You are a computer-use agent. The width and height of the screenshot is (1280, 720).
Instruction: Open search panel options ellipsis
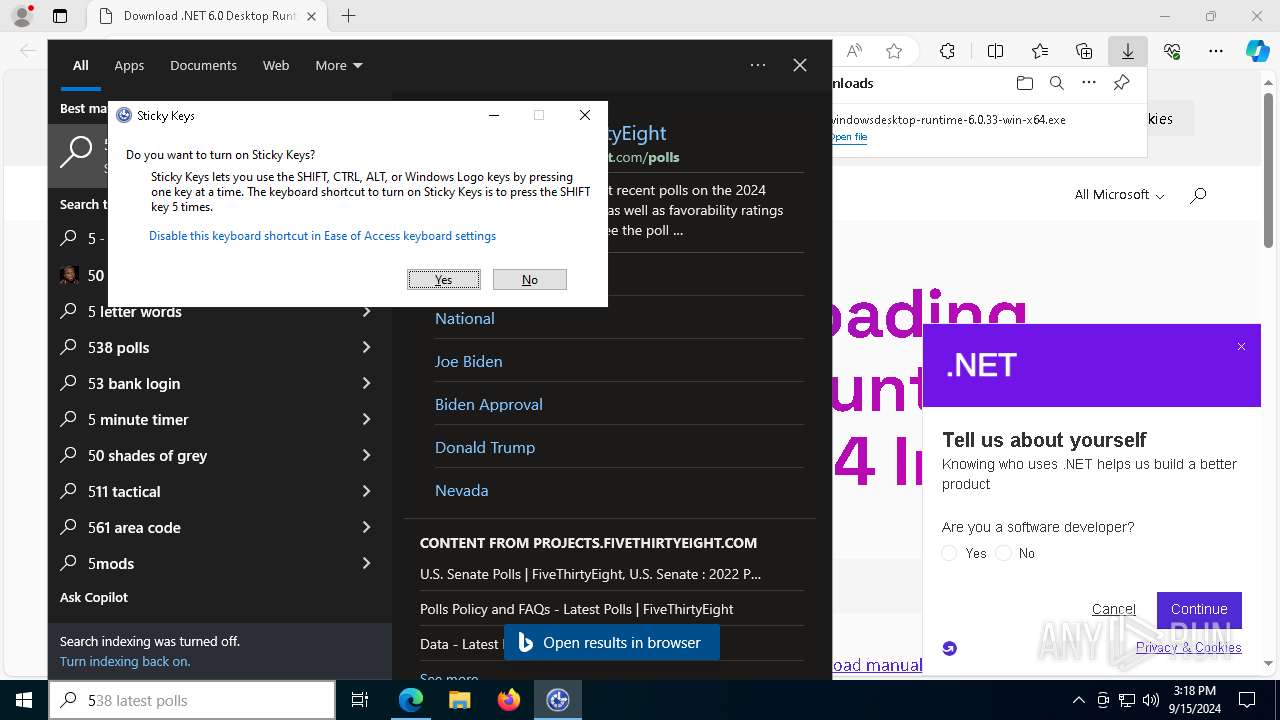click(x=758, y=65)
